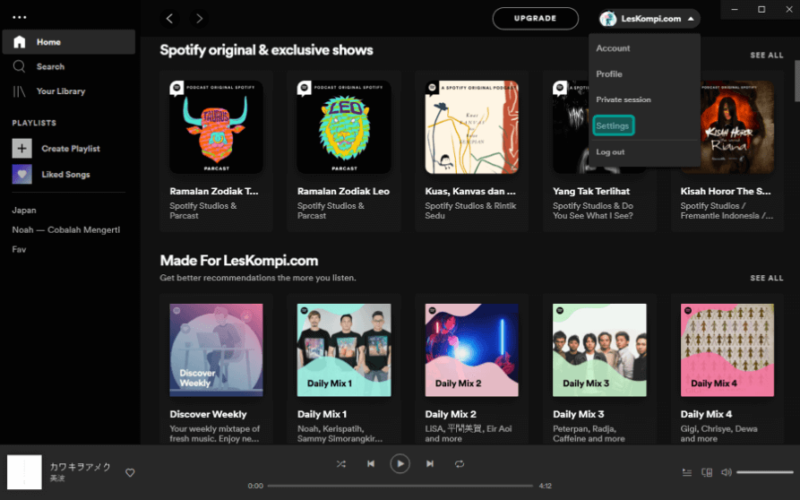The height and width of the screenshot is (500, 800).
Task: Mute the volume speaker icon
Action: click(x=726, y=472)
